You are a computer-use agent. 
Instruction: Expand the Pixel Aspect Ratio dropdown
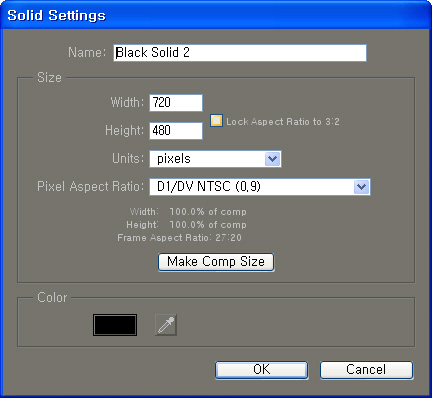point(260,187)
